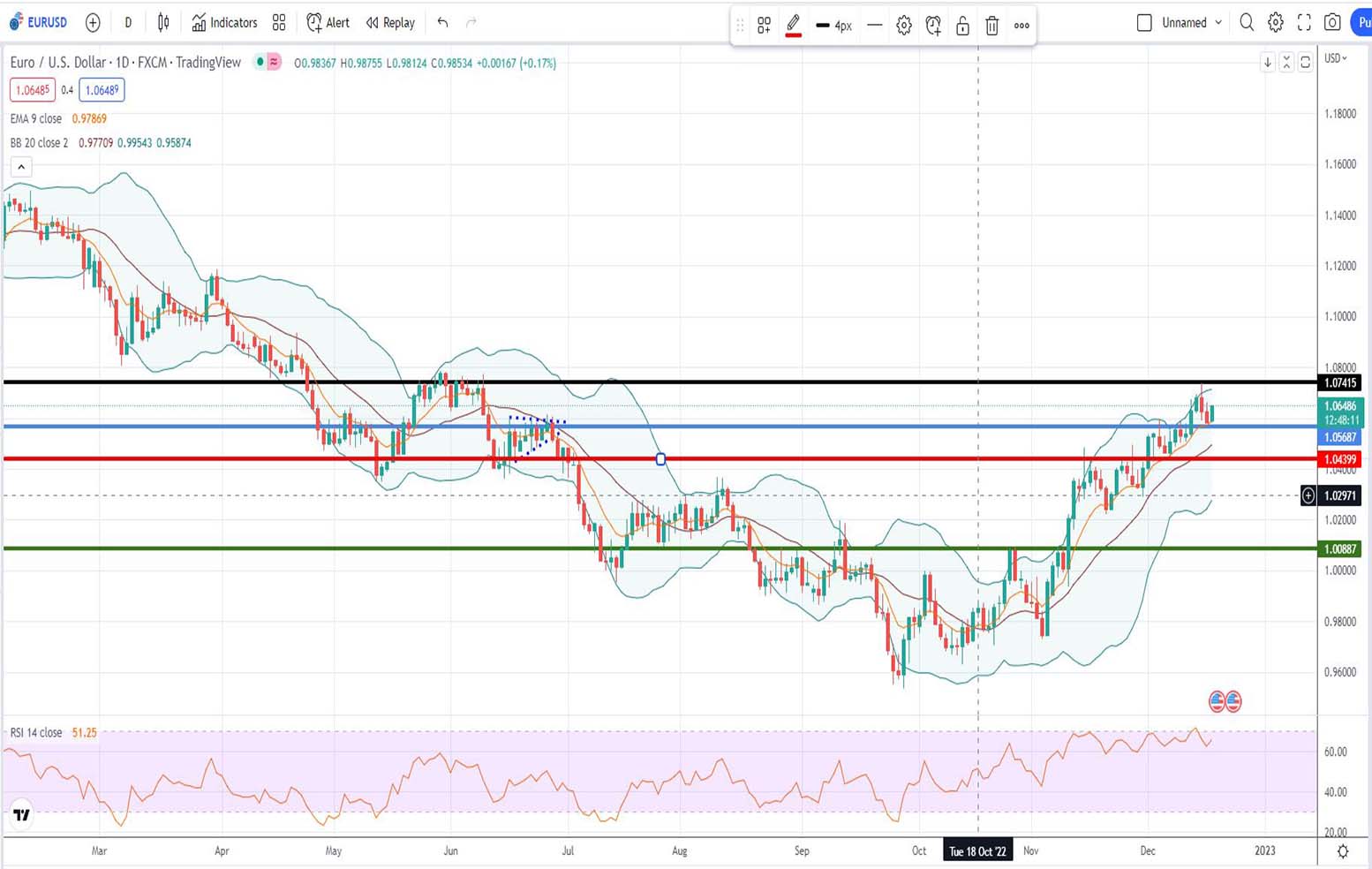1372x869 pixels.
Task: Create a new Alert
Action: tap(328, 23)
